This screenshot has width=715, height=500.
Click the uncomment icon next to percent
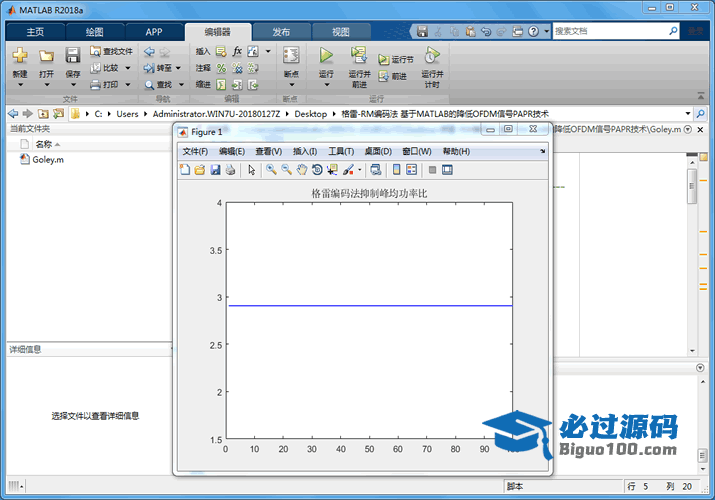[x=237, y=68]
